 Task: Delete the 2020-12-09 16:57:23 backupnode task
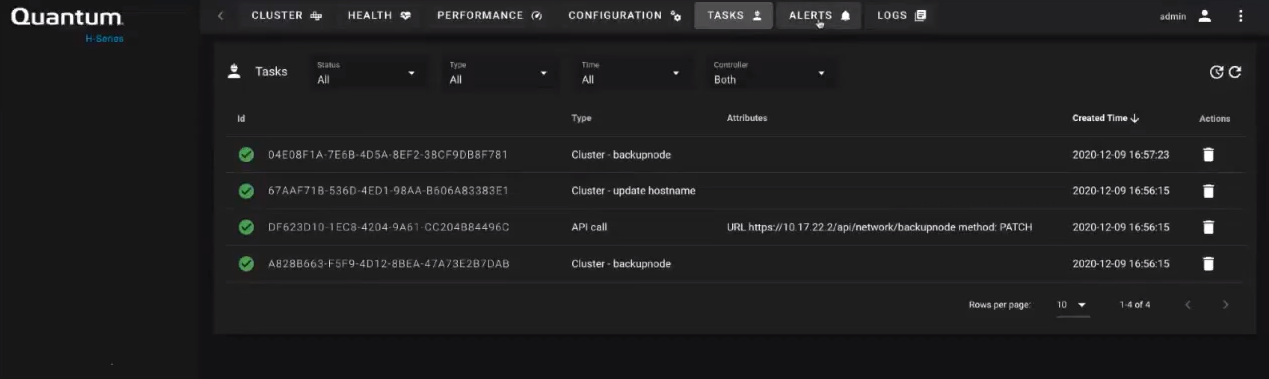pyautogui.click(x=1208, y=155)
